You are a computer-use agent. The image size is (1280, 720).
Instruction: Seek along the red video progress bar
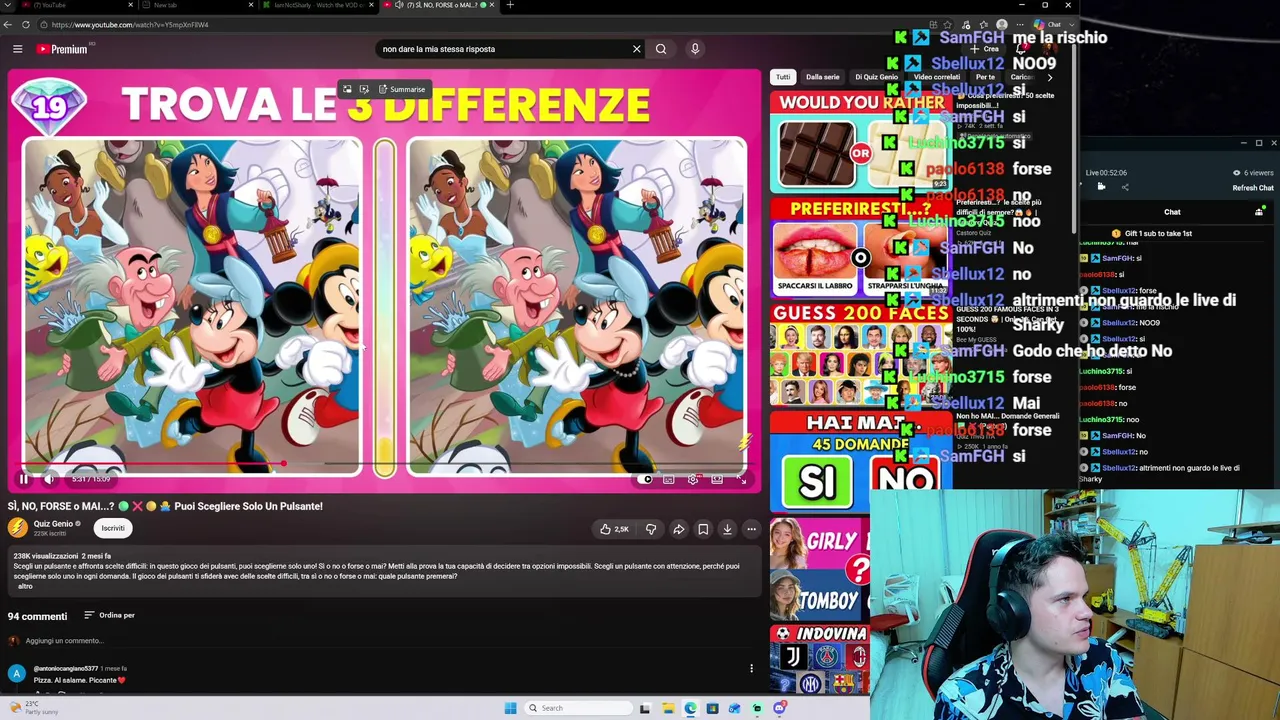click(x=384, y=464)
